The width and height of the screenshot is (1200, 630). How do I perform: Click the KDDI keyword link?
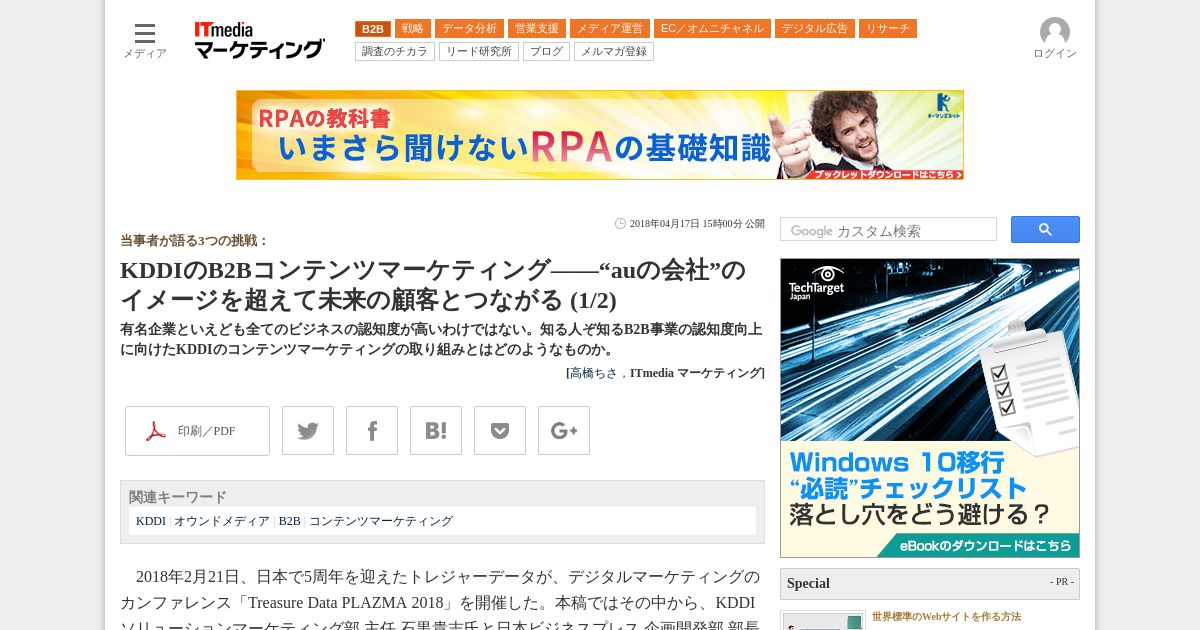(x=151, y=521)
